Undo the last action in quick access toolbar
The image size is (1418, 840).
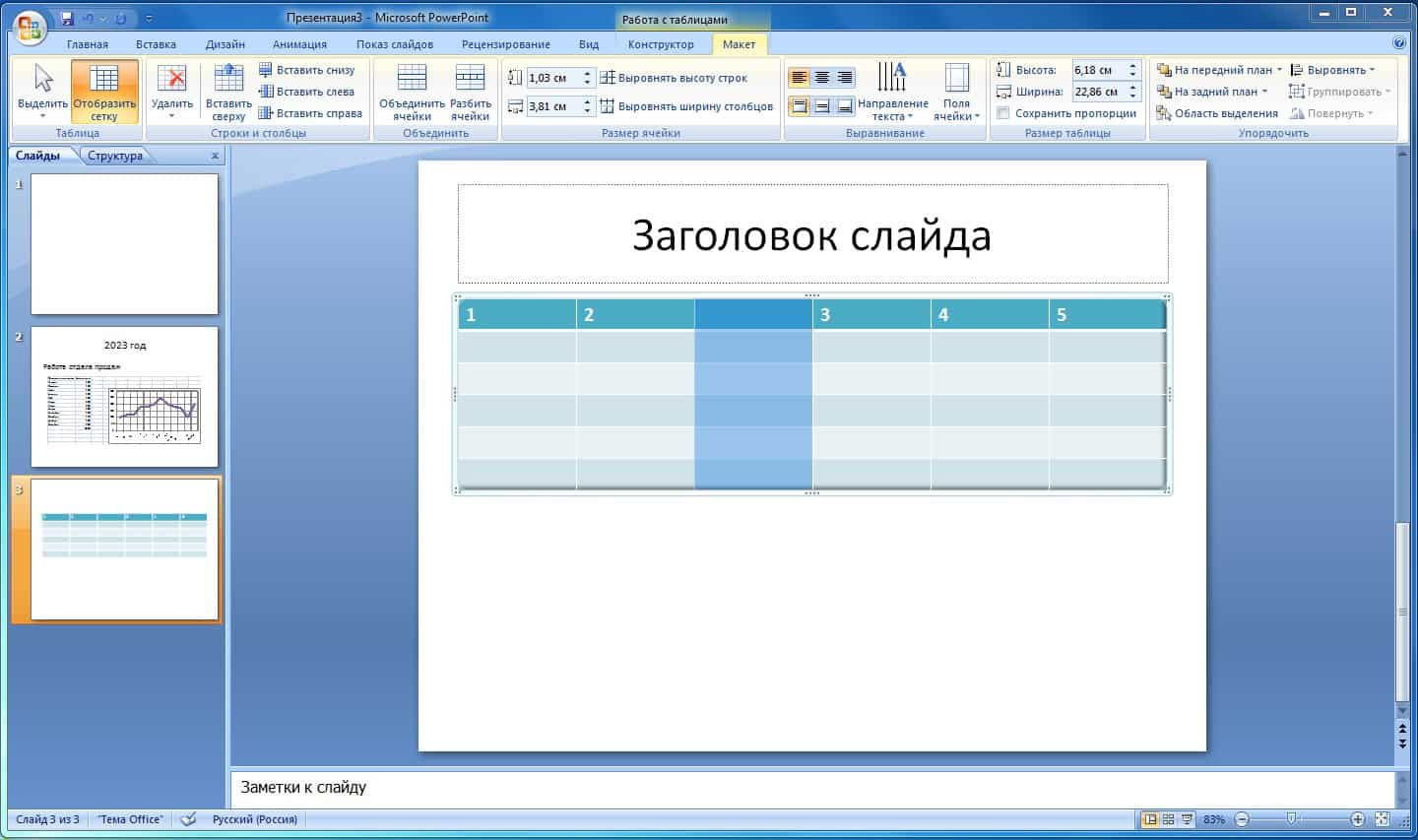point(89,19)
